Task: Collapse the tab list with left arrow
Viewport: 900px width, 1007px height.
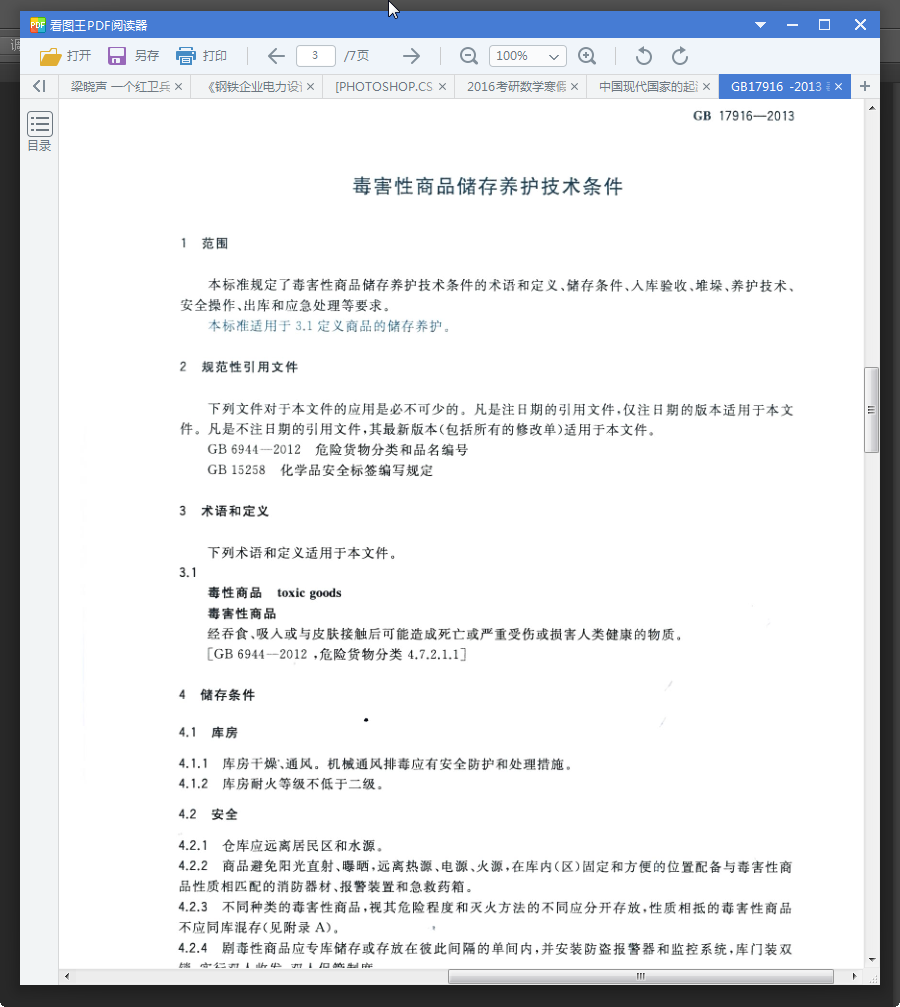Action: [x=39, y=86]
